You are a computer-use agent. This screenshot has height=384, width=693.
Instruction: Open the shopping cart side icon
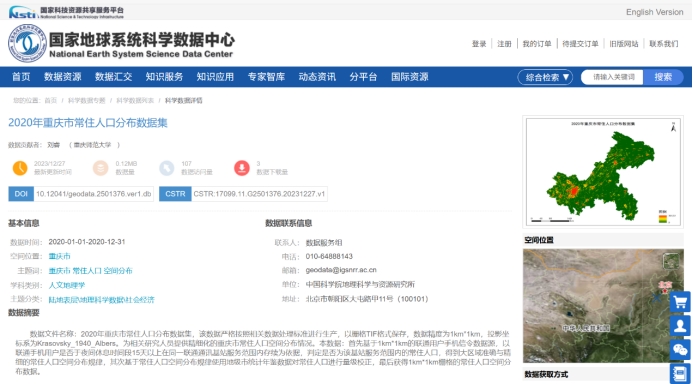click(680, 302)
